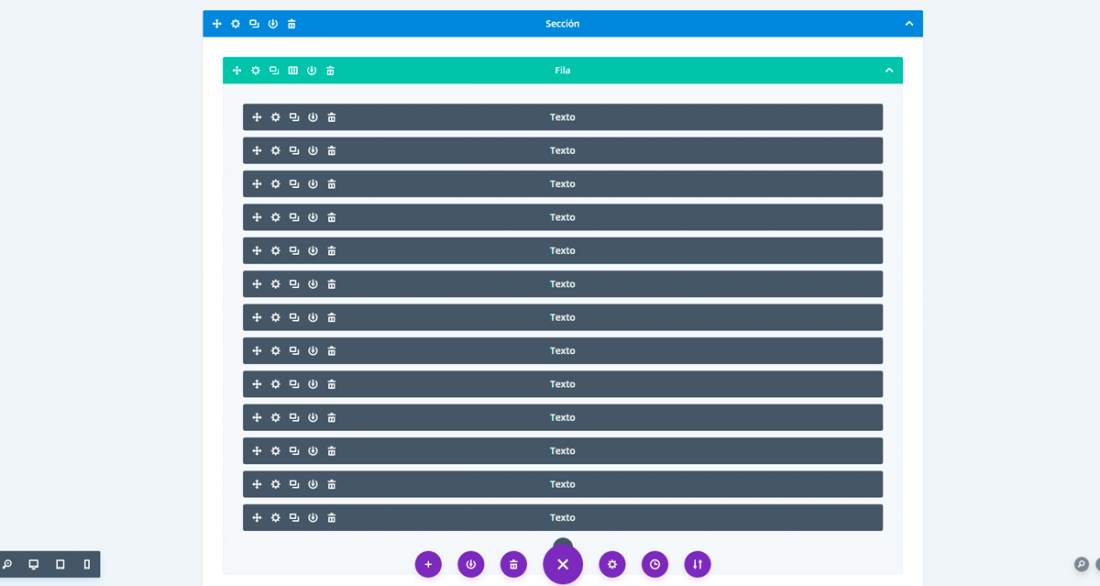
Task: Click the move icon on the Fila bar
Action: [x=237, y=71]
